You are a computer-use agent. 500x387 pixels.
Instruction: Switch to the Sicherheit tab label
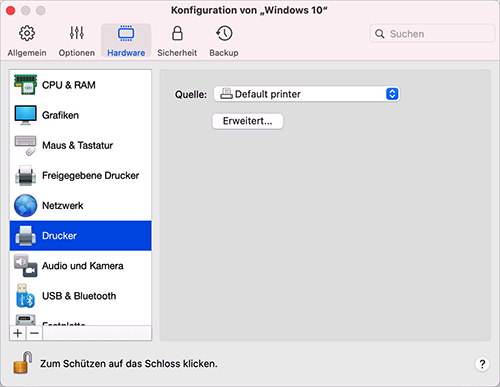pos(177,53)
